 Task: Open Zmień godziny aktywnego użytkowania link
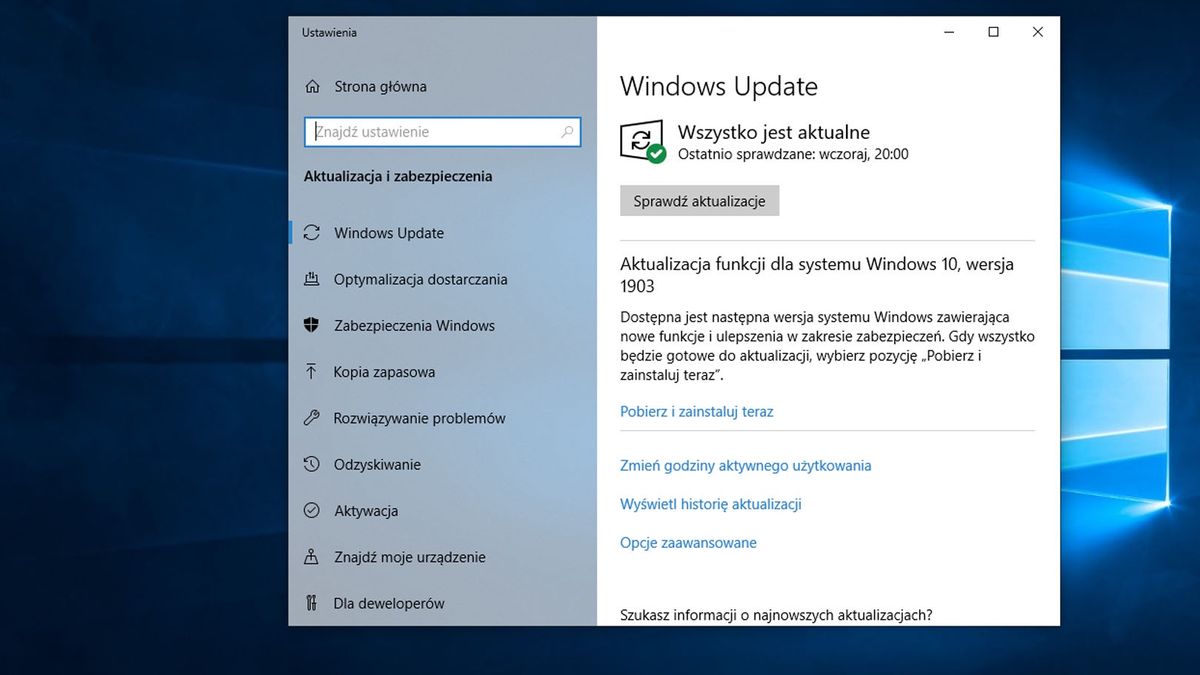click(746, 465)
